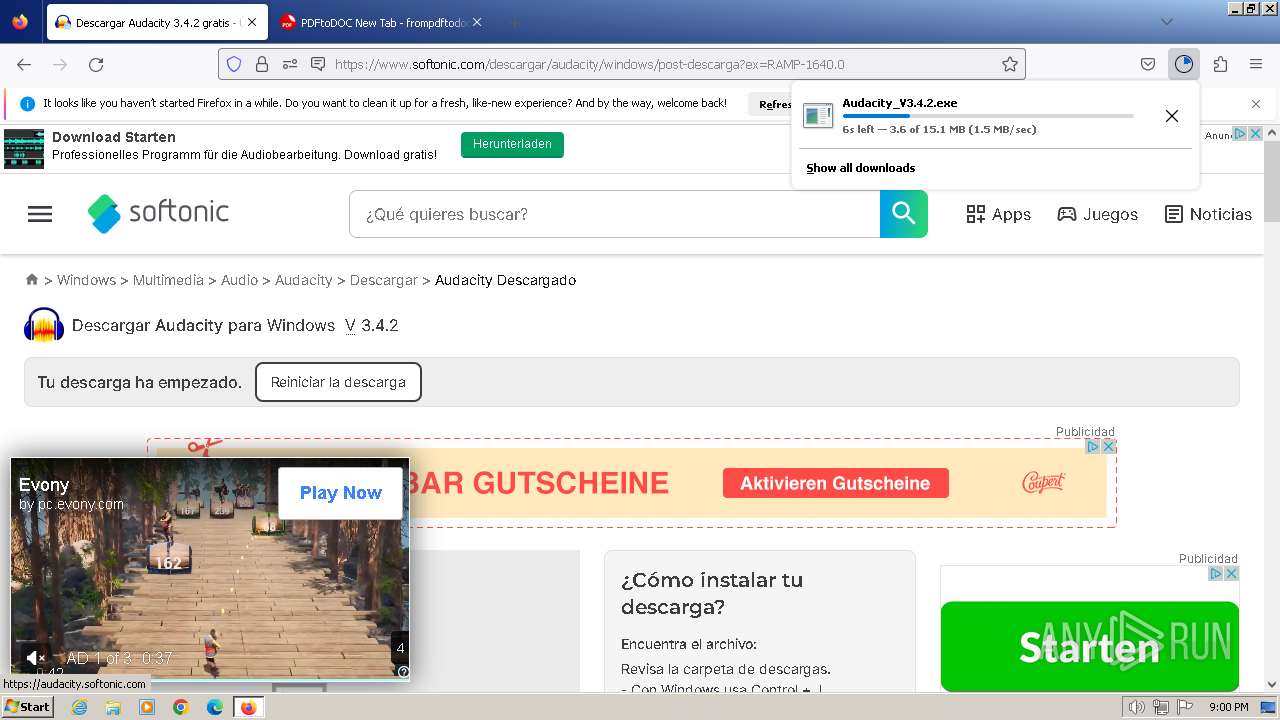Close the Starten sidebar ad
The width and height of the screenshot is (1280, 720).
coord(1232,574)
